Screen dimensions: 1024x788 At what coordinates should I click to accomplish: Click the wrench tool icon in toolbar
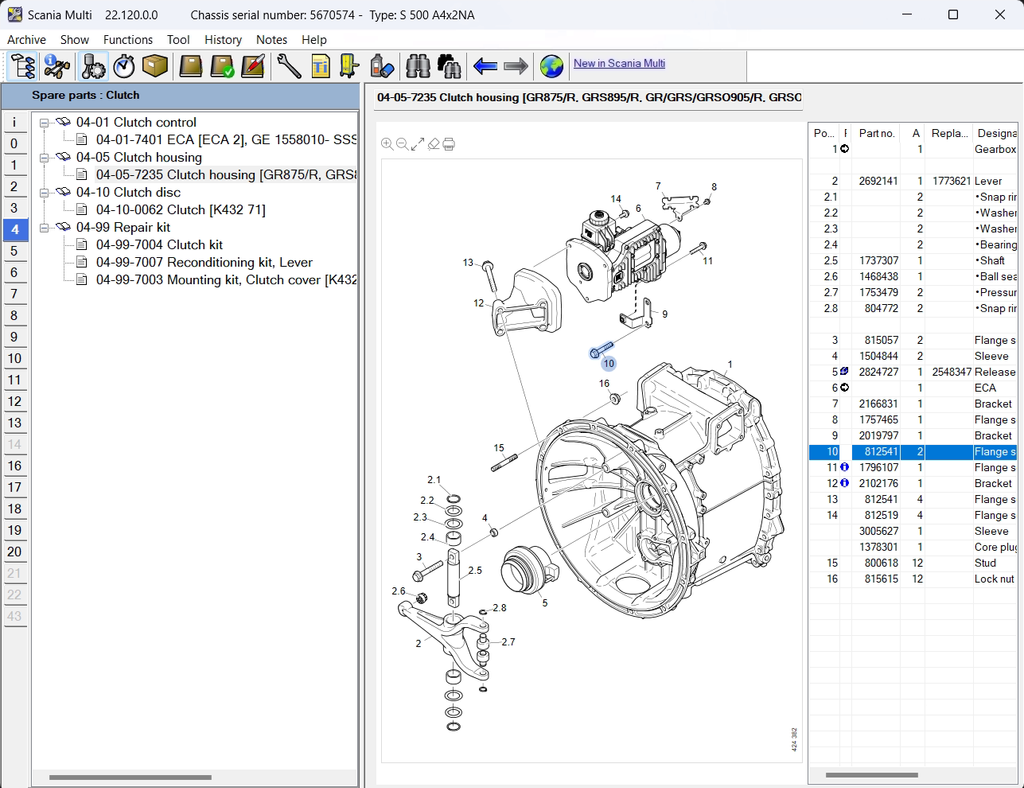288,66
